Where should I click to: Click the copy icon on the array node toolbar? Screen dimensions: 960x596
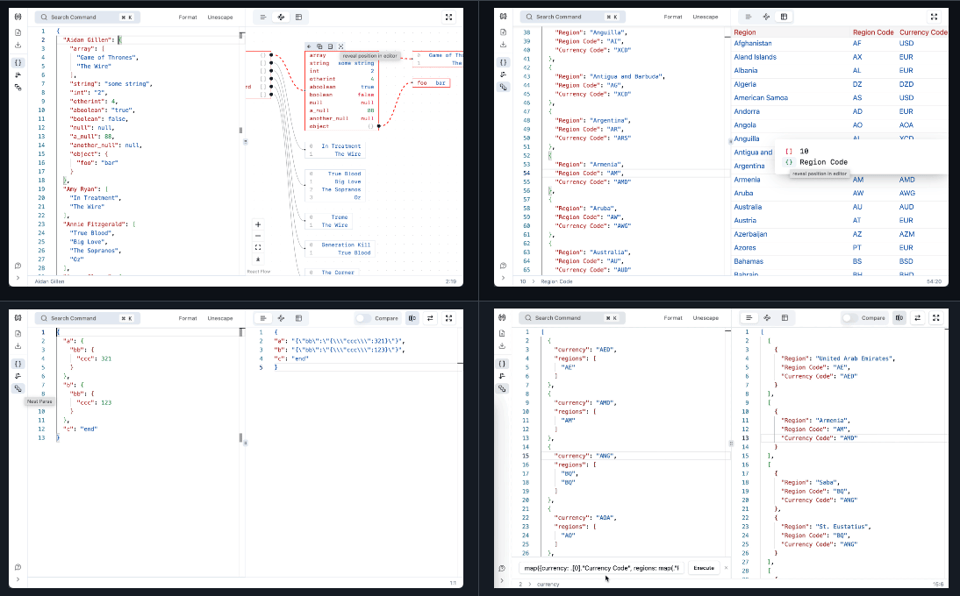320,47
